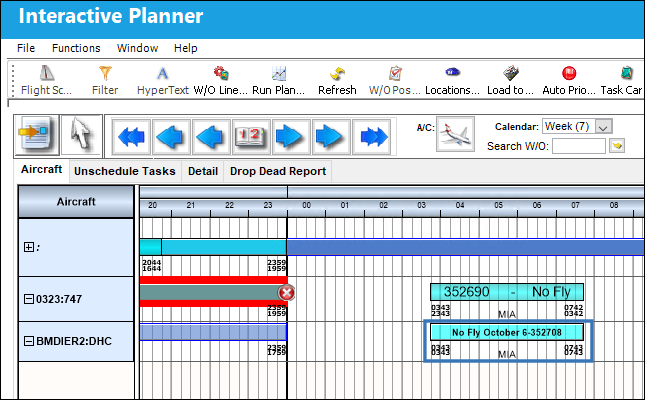This screenshot has width=645, height=400.
Task: Switch to the Aircraft tab
Action: pyautogui.click(x=42, y=170)
